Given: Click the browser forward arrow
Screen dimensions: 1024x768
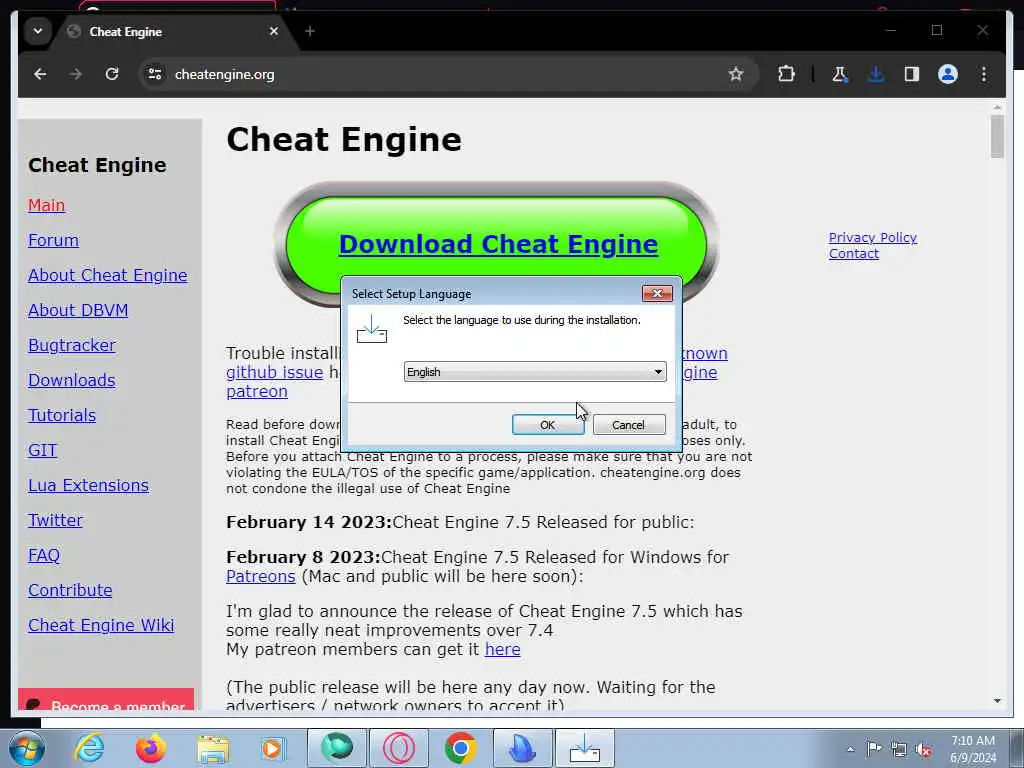Looking at the screenshot, I should click(x=76, y=74).
